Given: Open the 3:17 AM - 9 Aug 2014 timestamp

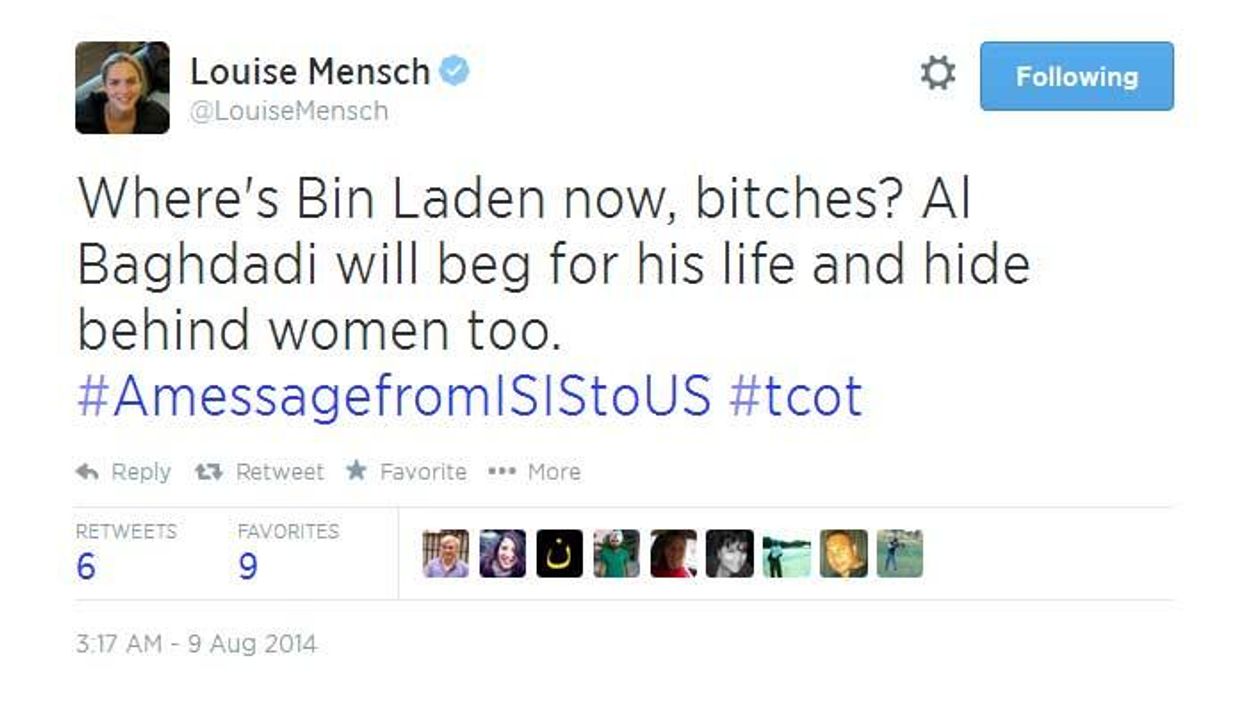Looking at the screenshot, I should [196, 644].
